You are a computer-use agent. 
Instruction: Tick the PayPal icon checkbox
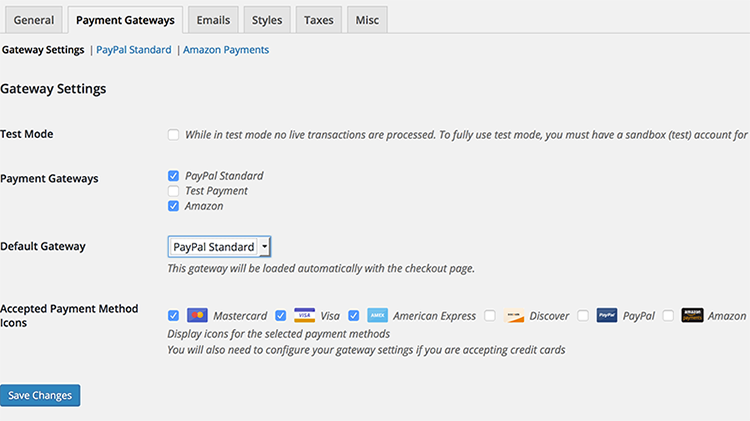coord(583,316)
